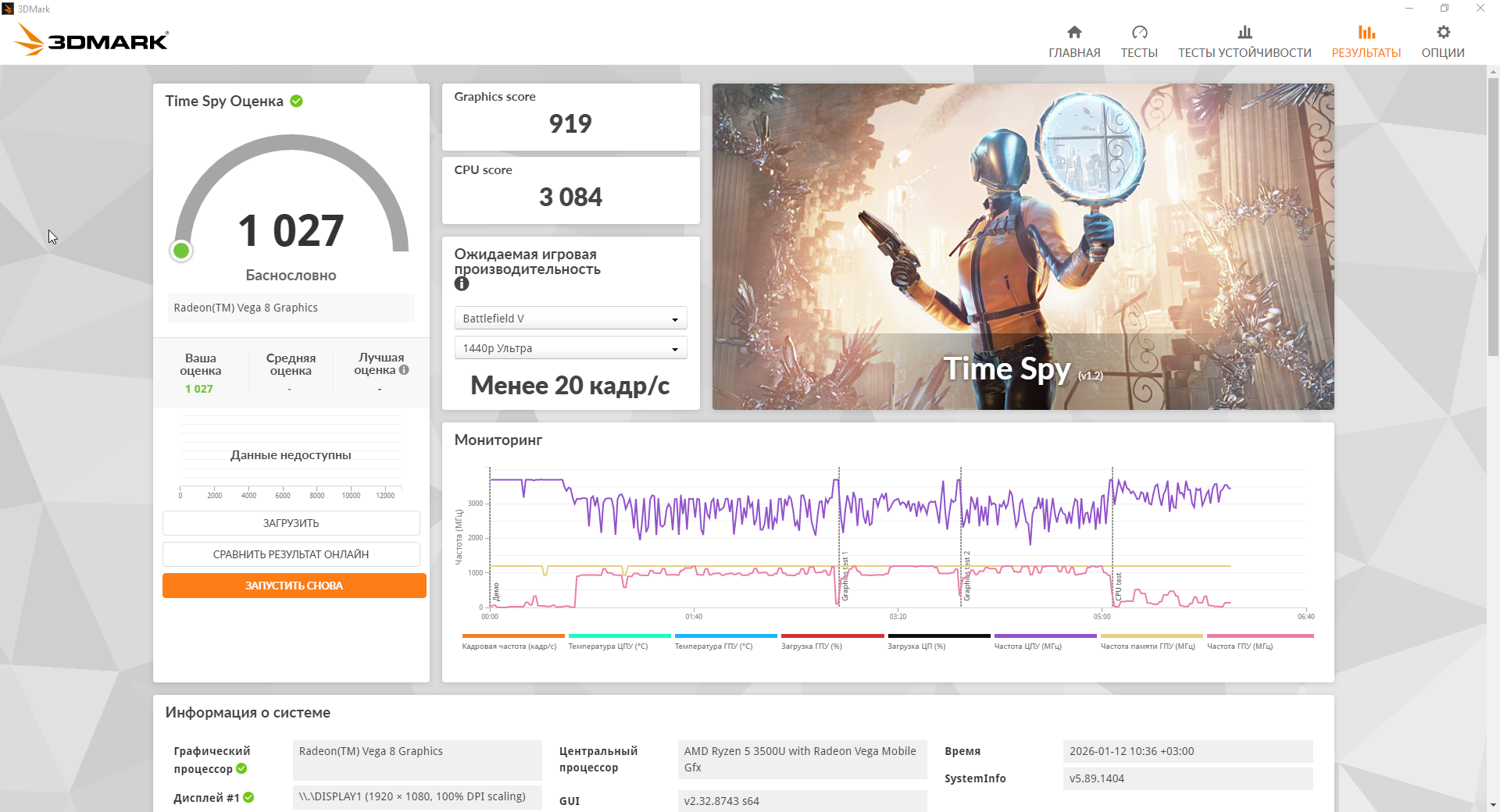Open the ОПЦИИ settings page

pyautogui.click(x=1443, y=41)
